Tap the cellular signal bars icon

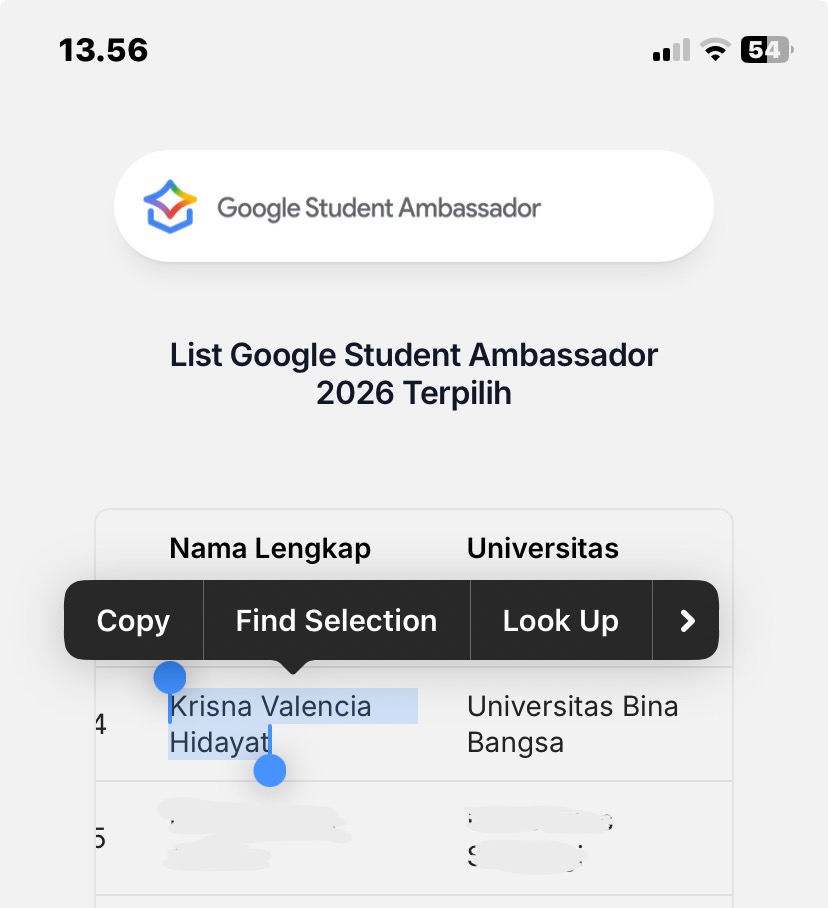[x=671, y=50]
